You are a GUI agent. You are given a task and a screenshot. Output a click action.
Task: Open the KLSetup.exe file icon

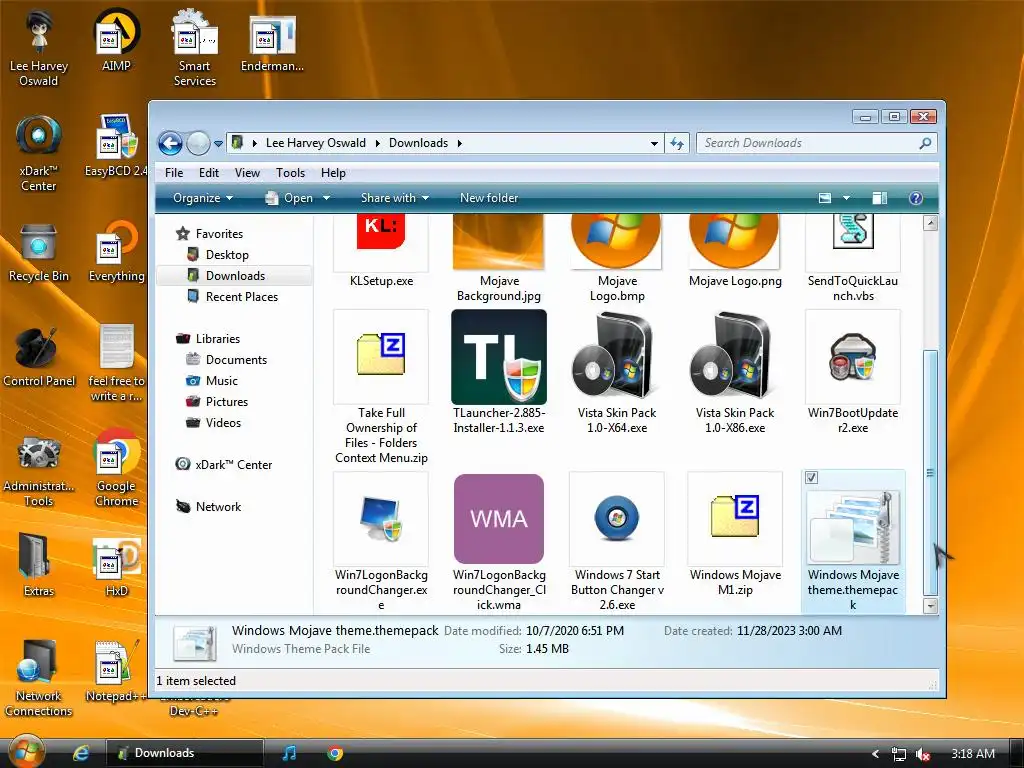(381, 242)
